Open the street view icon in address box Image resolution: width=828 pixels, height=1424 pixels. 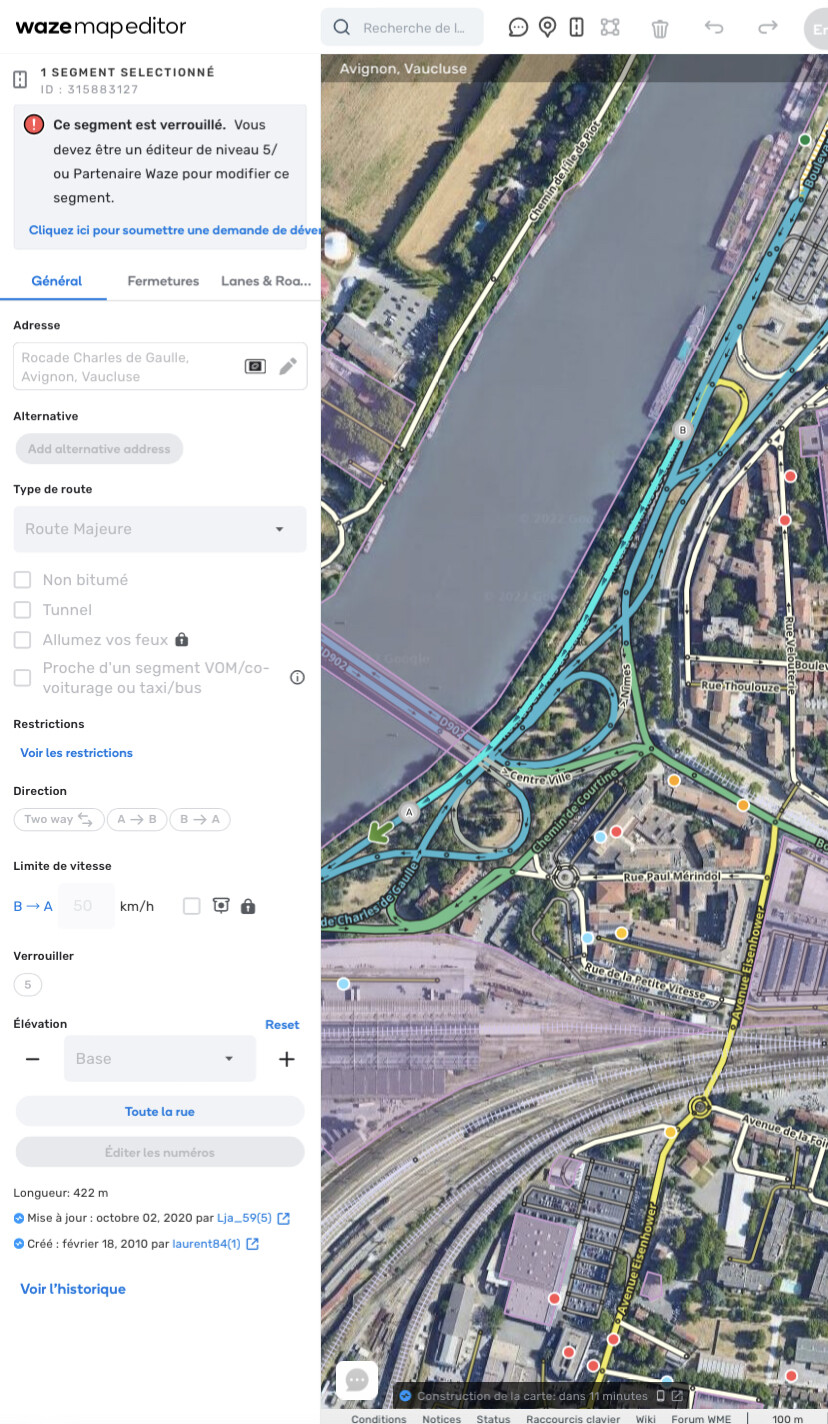click(x=256, y=366)
